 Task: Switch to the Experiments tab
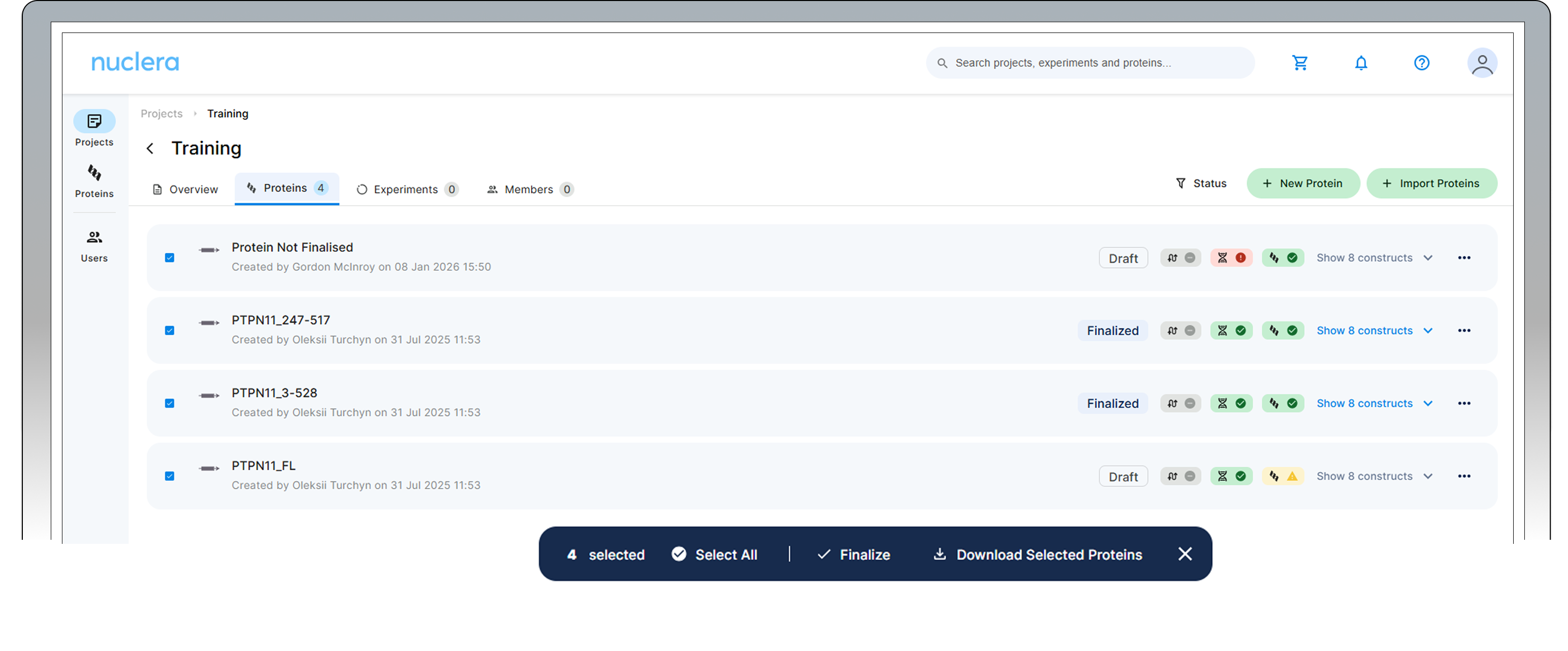coord(407,189)
